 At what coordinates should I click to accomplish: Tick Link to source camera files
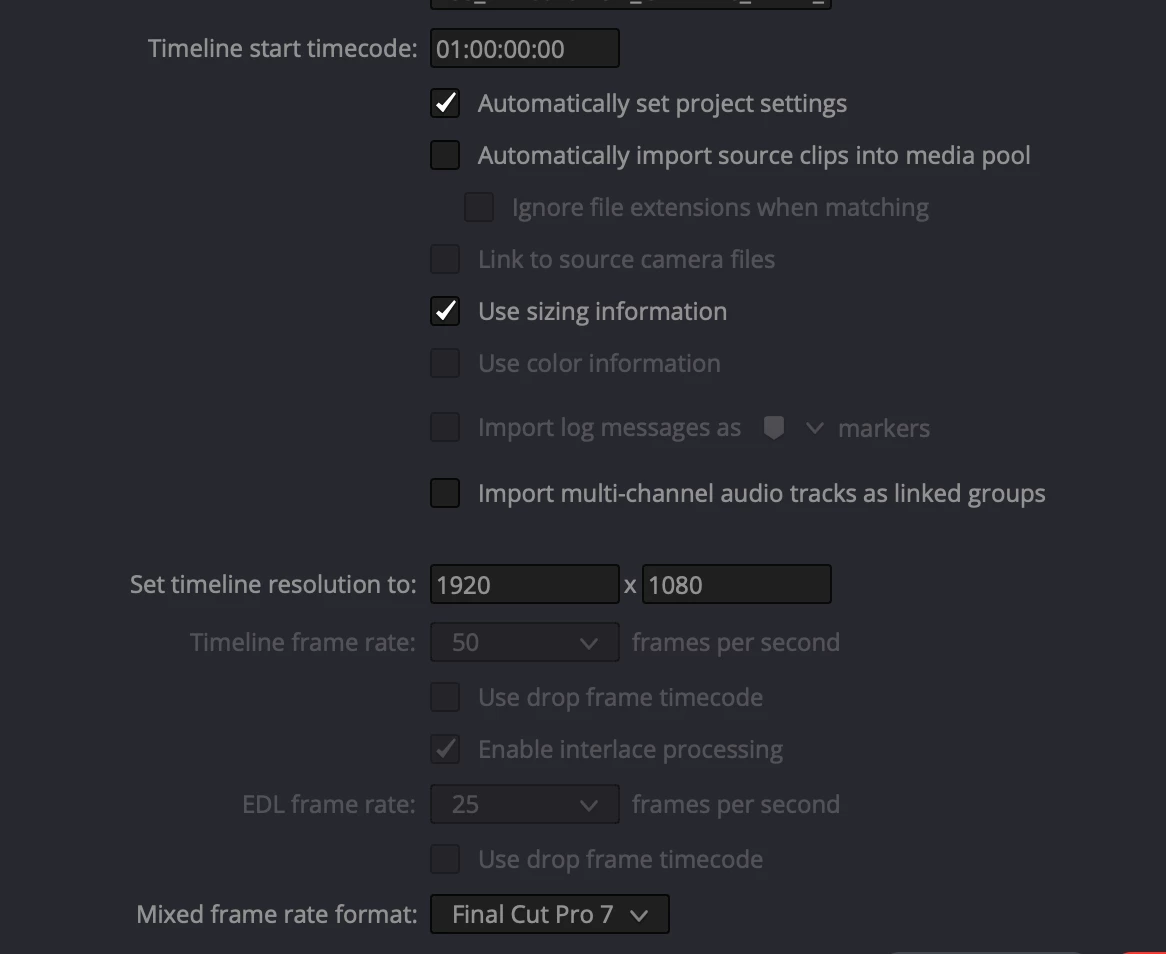click(445, 259)
